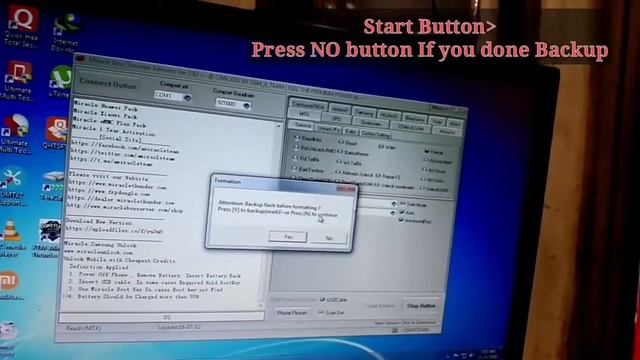Click 'Miracle Xiaomi Pack' log line
The width and height of the screenshot is (640, 360).
point(105,115)
